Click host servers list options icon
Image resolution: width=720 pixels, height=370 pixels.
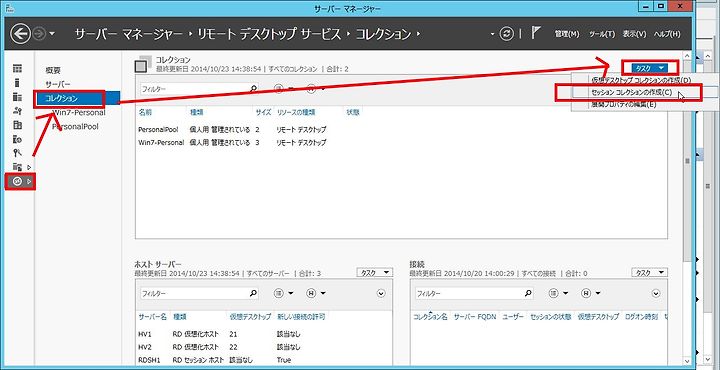point(279,293)
